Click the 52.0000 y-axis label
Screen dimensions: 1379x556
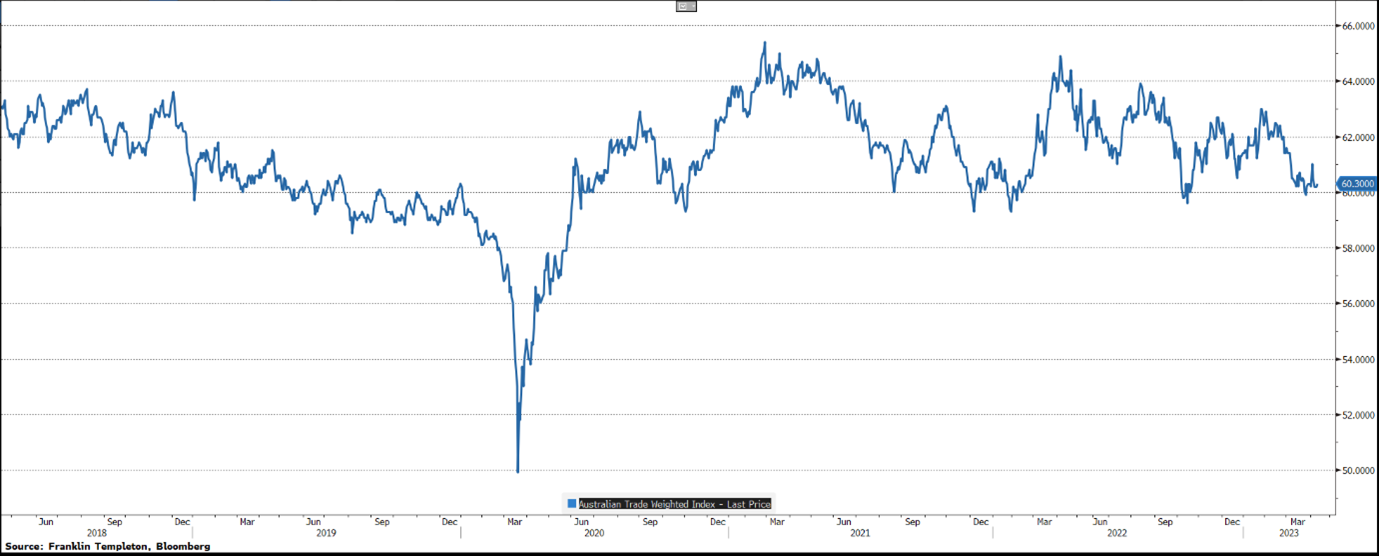[1357, 415]
